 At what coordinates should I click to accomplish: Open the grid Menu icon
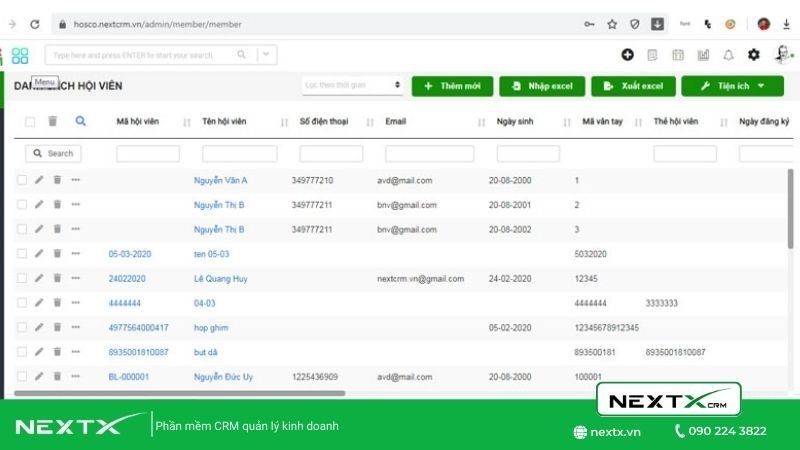pyautogui.click(x=20, y=56)
